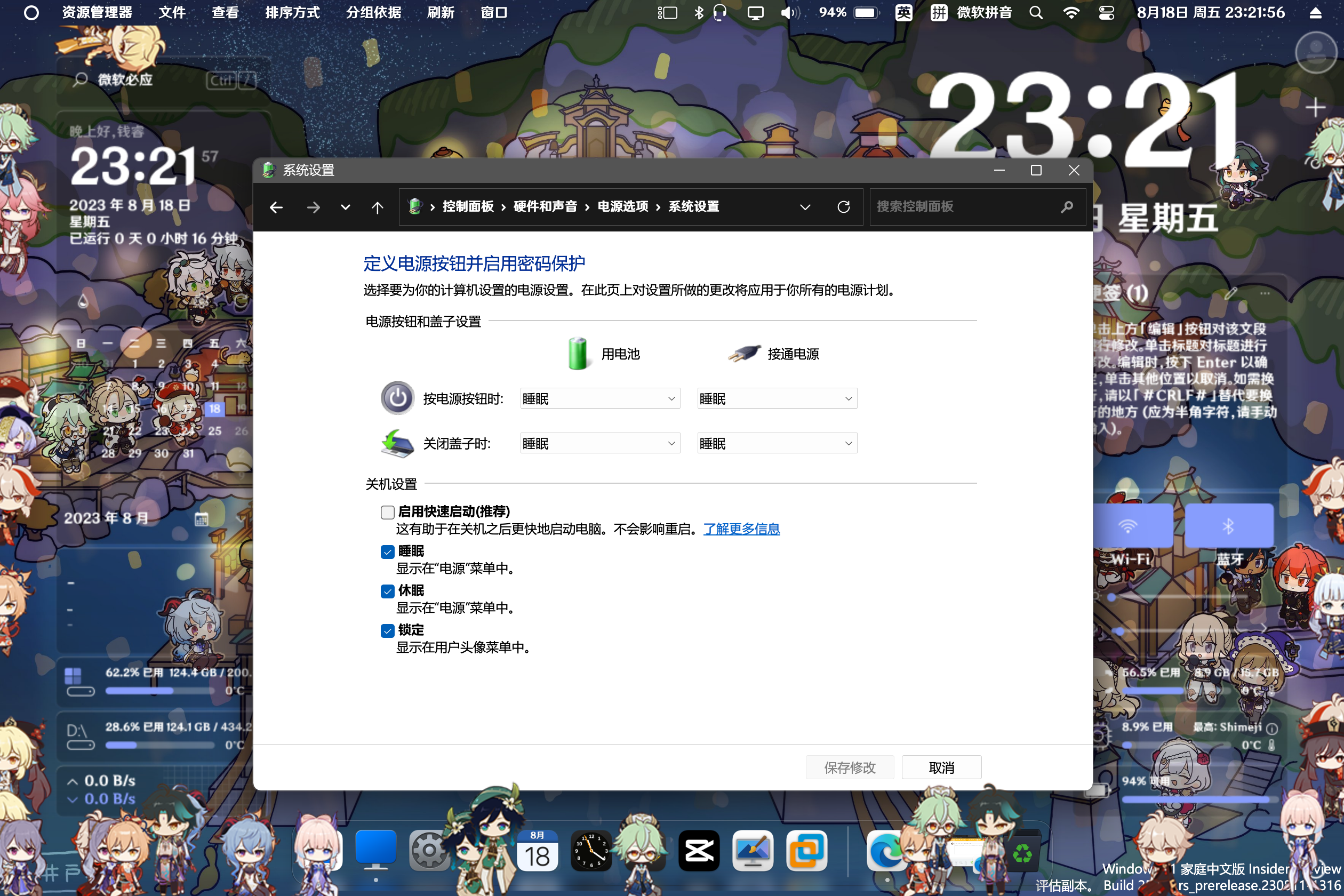Screen dimensions: 1344x896
Task: Click the battery icon at the breadcrumb start
Action: click(415, 206)
